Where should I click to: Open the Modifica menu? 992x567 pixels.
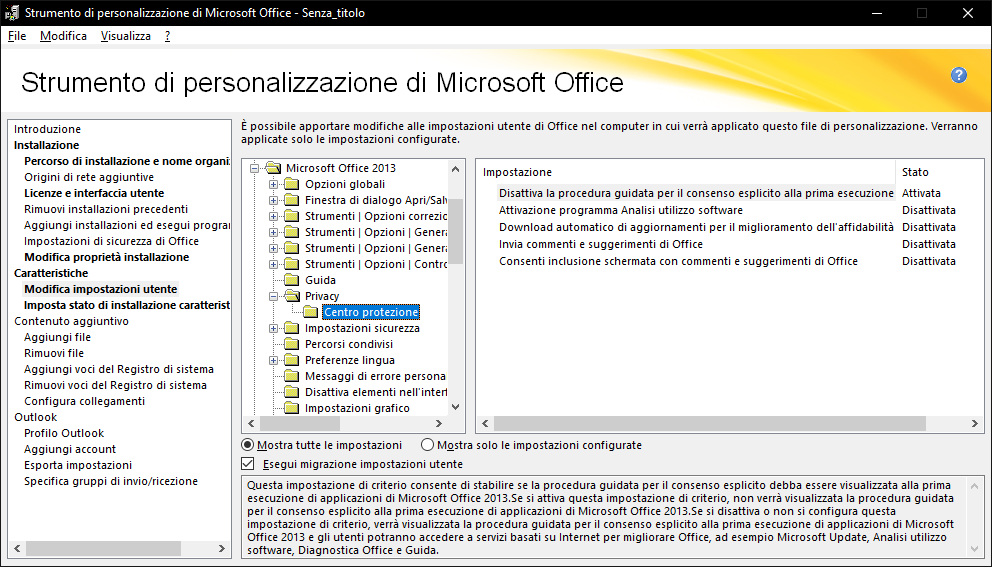63,36
